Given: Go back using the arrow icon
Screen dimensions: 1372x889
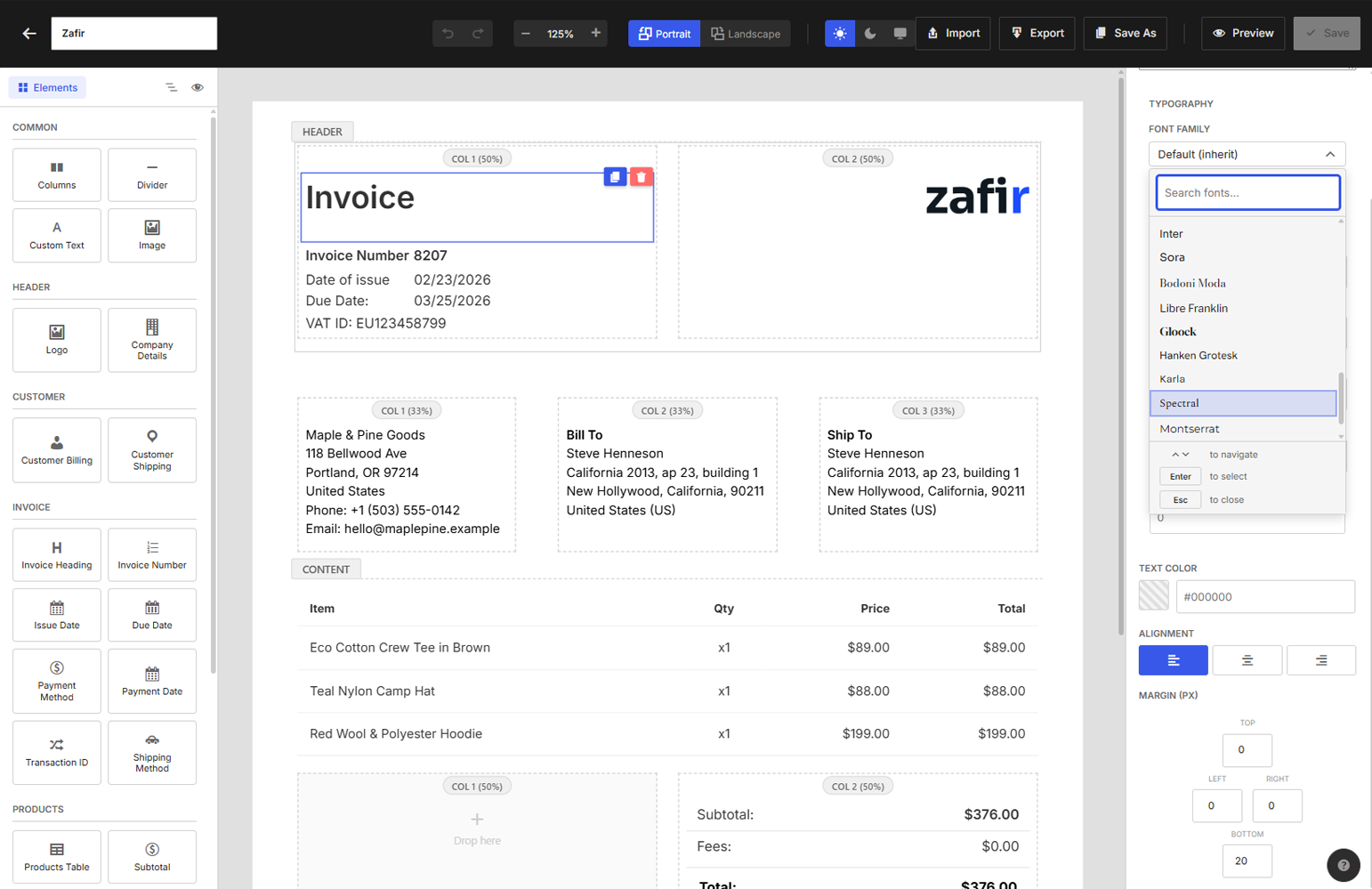Looking at the screenshot, I should pos(29,33).
